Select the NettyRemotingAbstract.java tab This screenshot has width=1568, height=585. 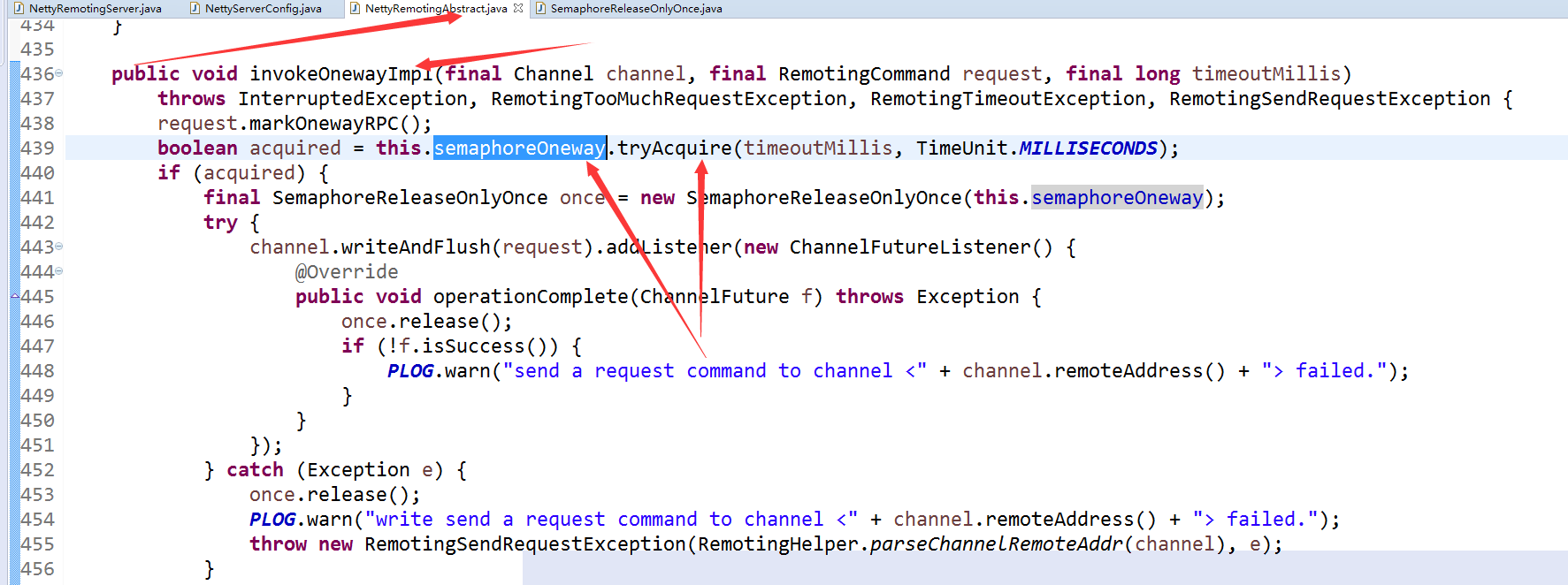pos(436,9)
